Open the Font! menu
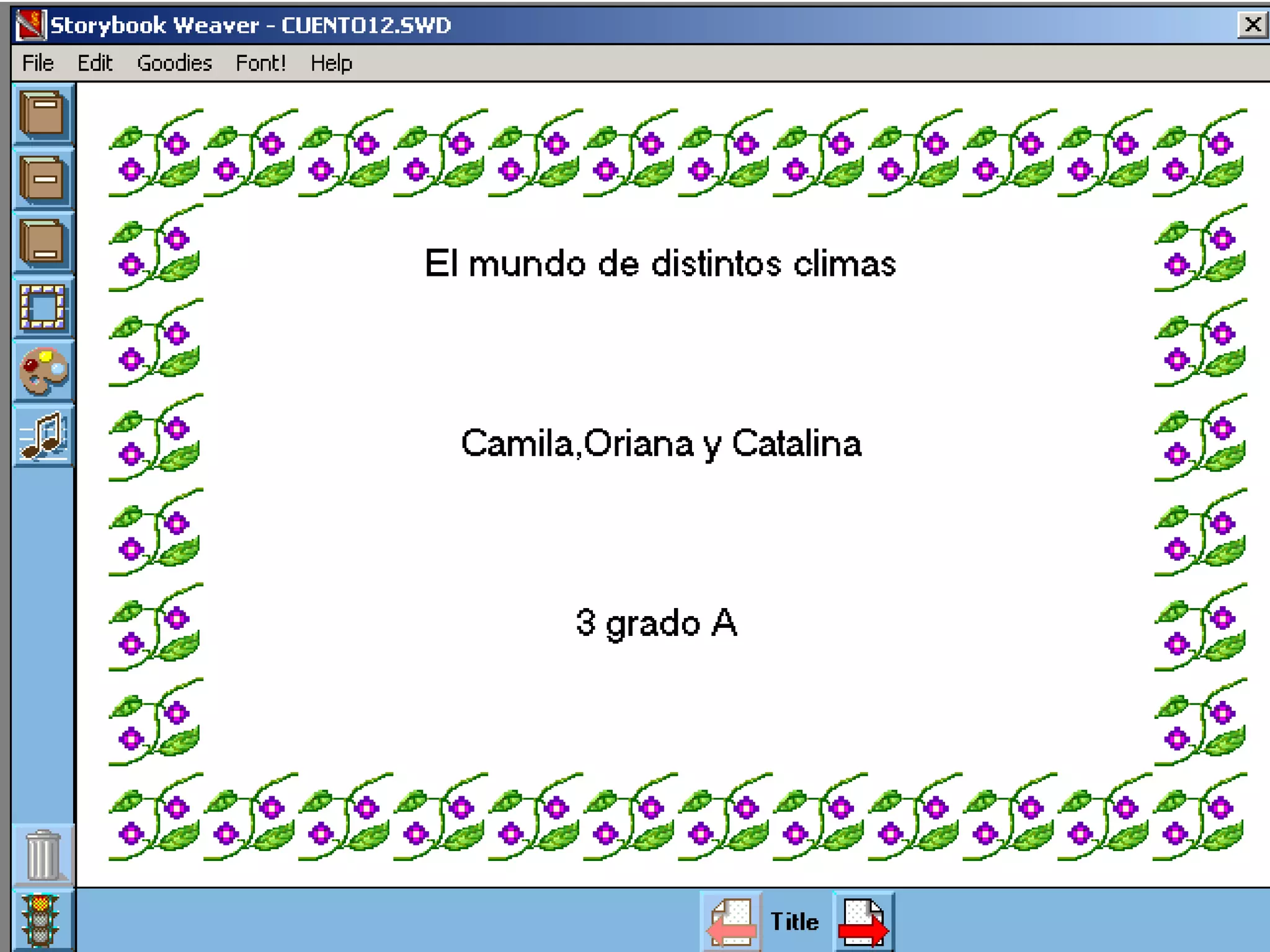This screenshot has height=952, width=1270. click(260, 63)
